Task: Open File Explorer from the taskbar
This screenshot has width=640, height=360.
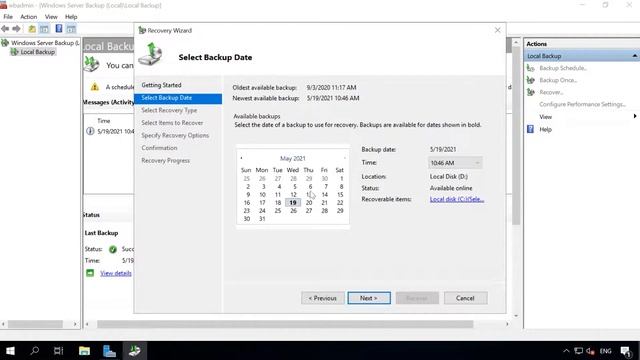Action: (x=84, y=351)
